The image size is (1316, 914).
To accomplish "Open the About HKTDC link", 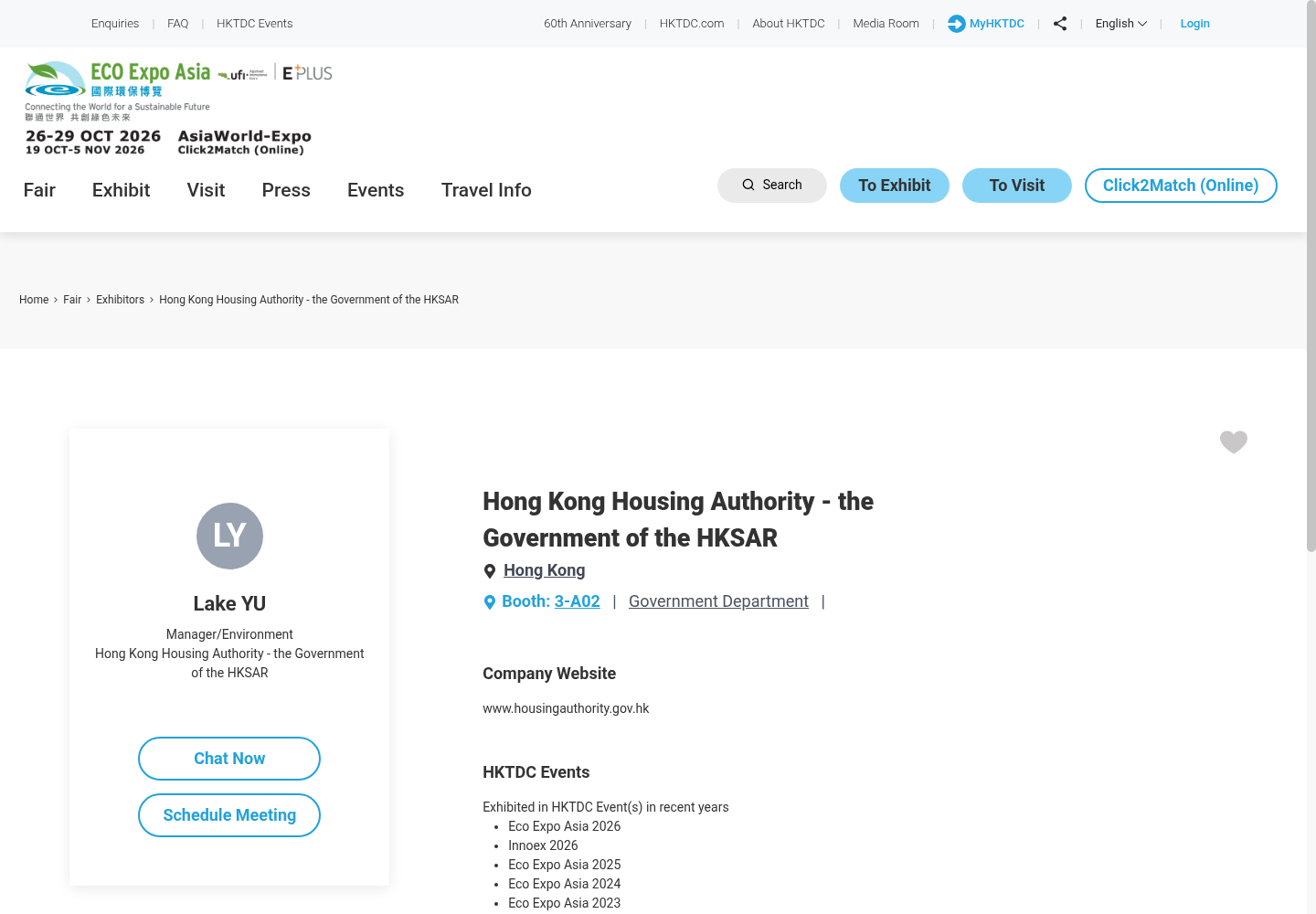I will 789,24.
